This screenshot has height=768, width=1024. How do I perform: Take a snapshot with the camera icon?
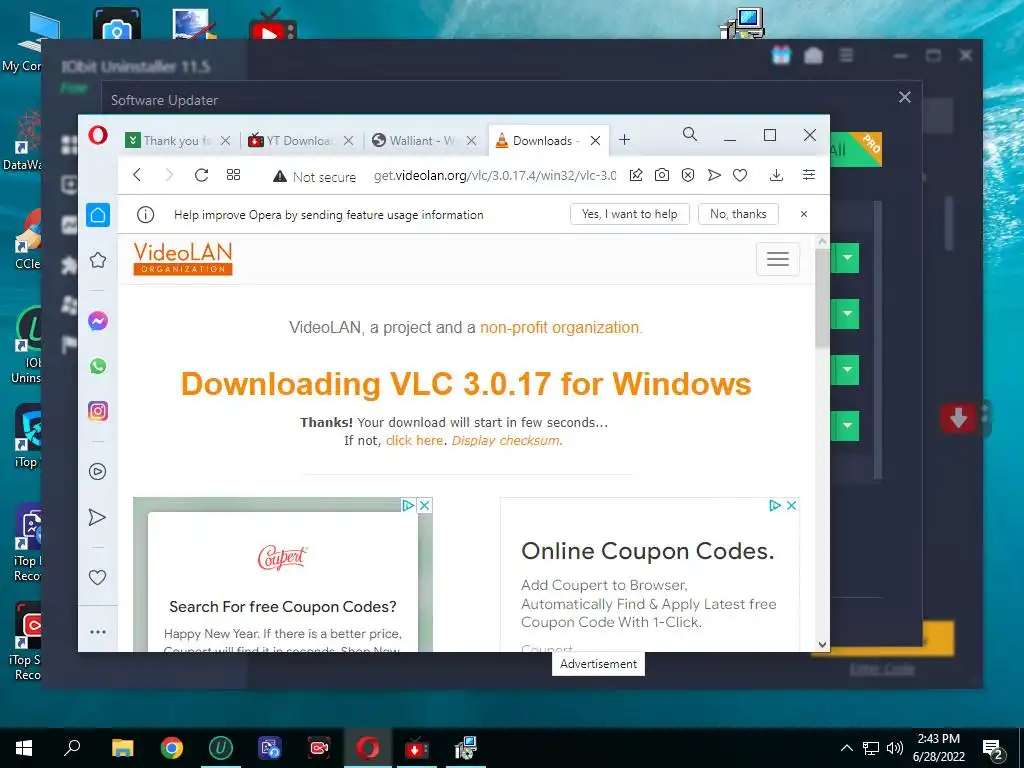[x=662, y=175]
